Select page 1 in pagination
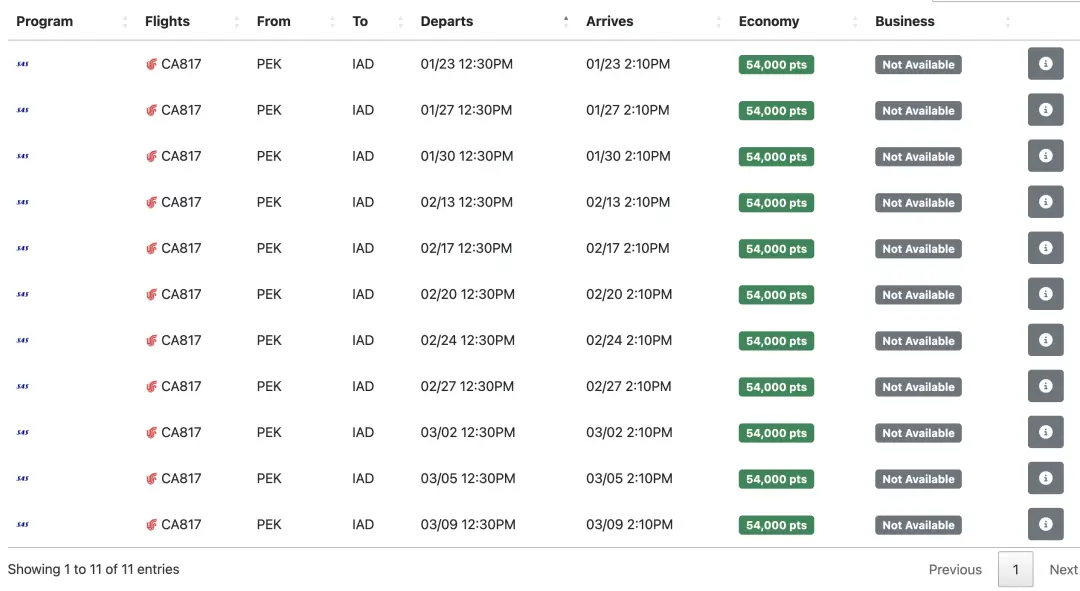 click(x=1015, y=570)
